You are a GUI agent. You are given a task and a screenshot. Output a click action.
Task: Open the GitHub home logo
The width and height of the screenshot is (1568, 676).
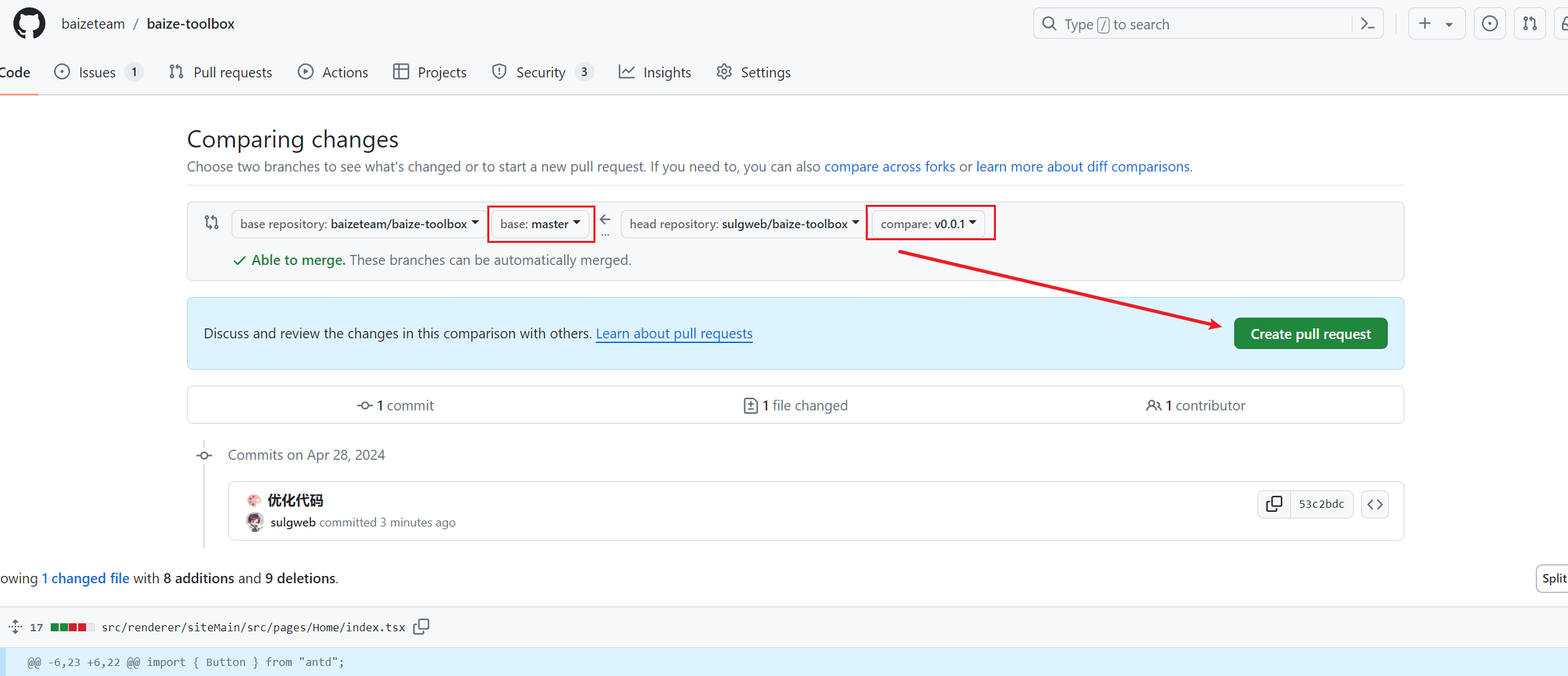coord(29,24)
